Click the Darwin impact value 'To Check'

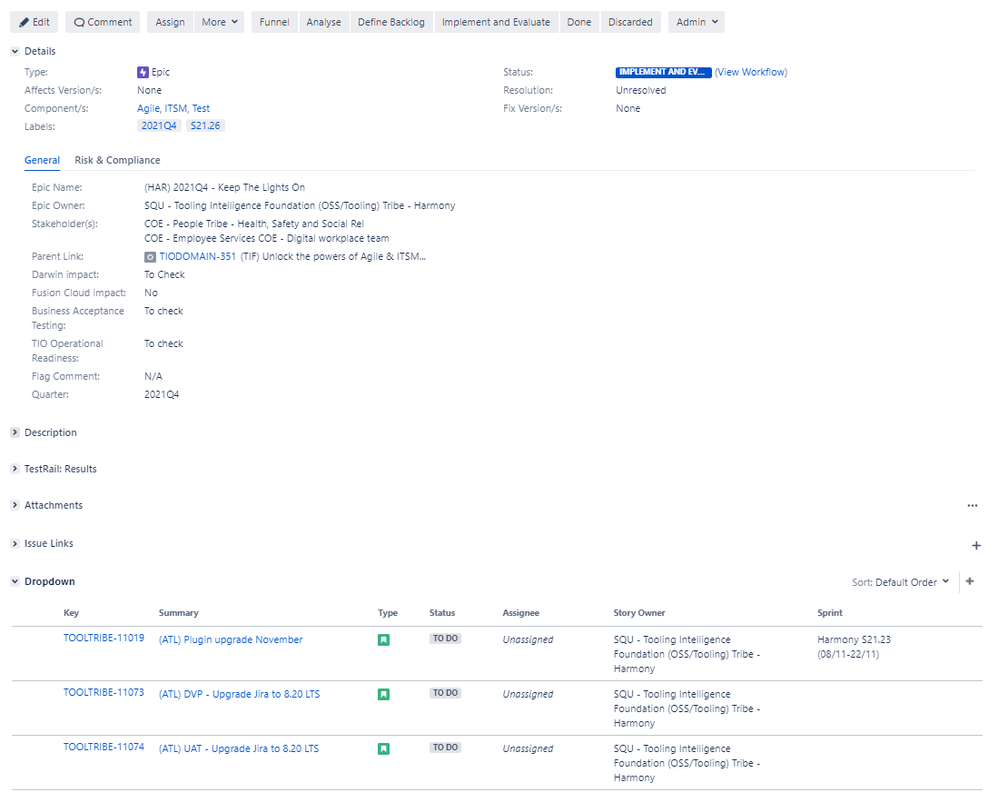coord(164,275)
